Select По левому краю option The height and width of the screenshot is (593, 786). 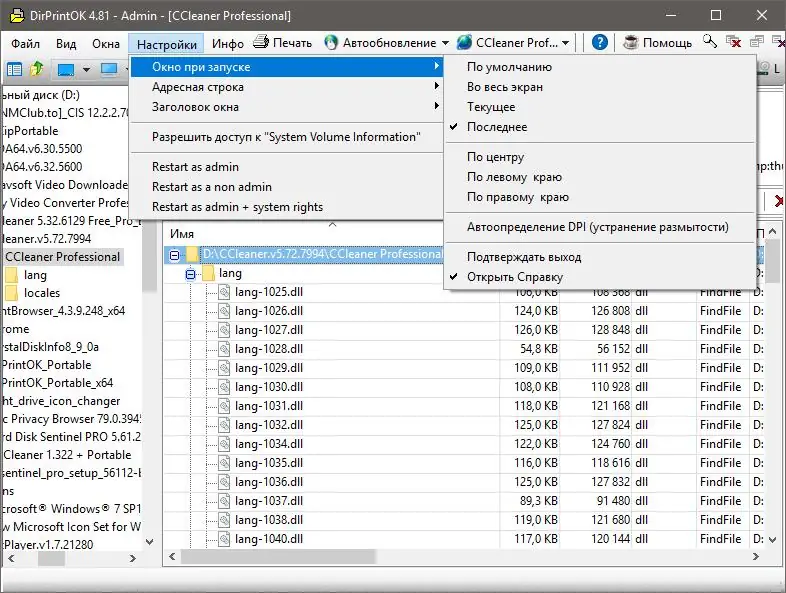pos(600,177)
